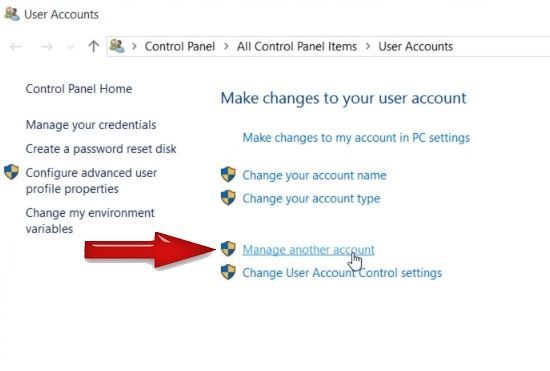550x371 pixels.
Task: Click the User Accounts icon in address bar
Action: (x=117, y=46)
